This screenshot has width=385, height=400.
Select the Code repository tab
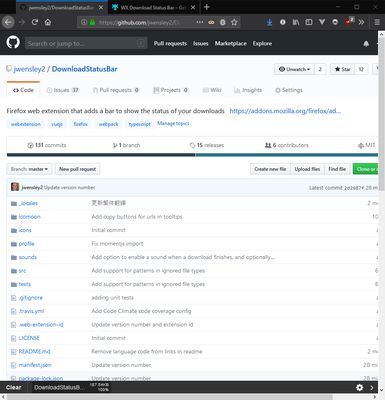pos(23,90)
